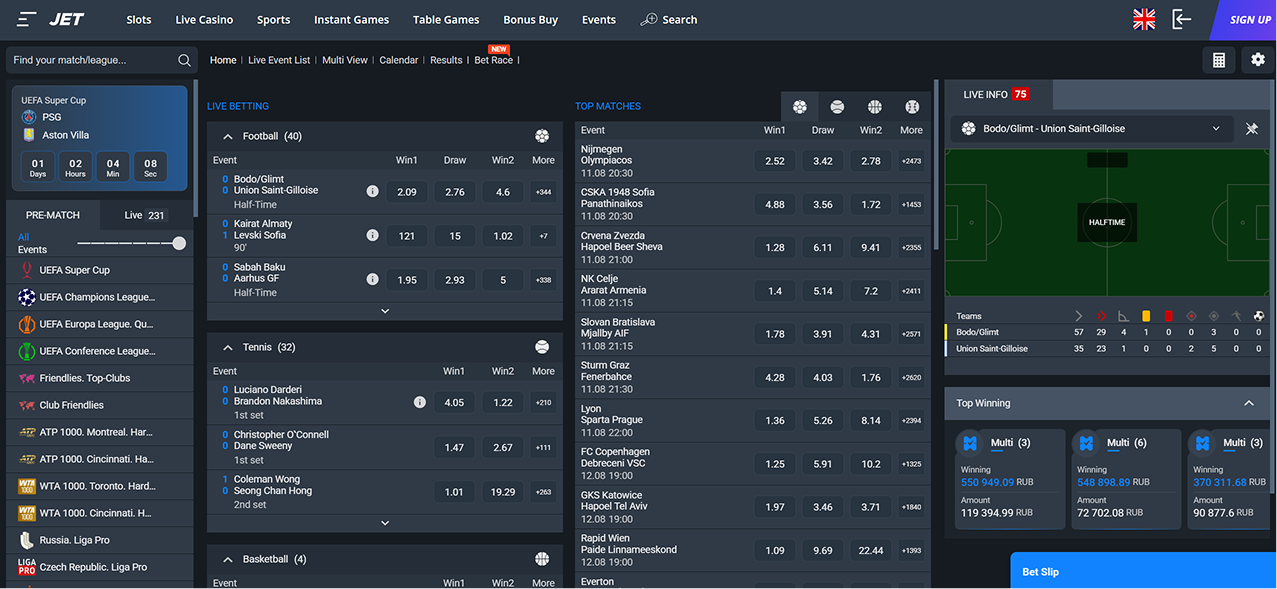Viewport: 1277px width, 589px height.
Task: Open Search in top navigation
Action: (669, 20)
